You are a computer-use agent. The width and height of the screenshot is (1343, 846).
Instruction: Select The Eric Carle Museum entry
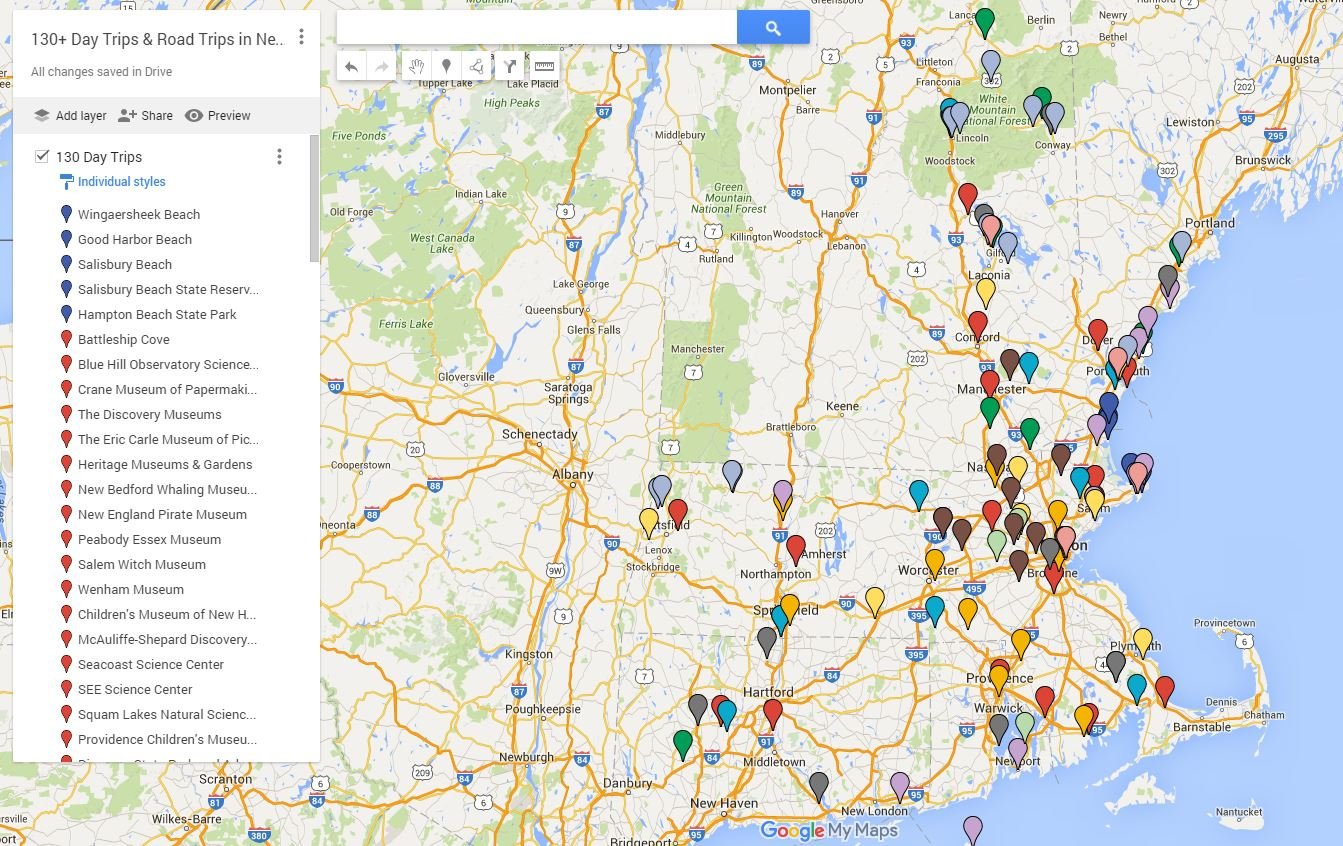(x=167, y=439)
